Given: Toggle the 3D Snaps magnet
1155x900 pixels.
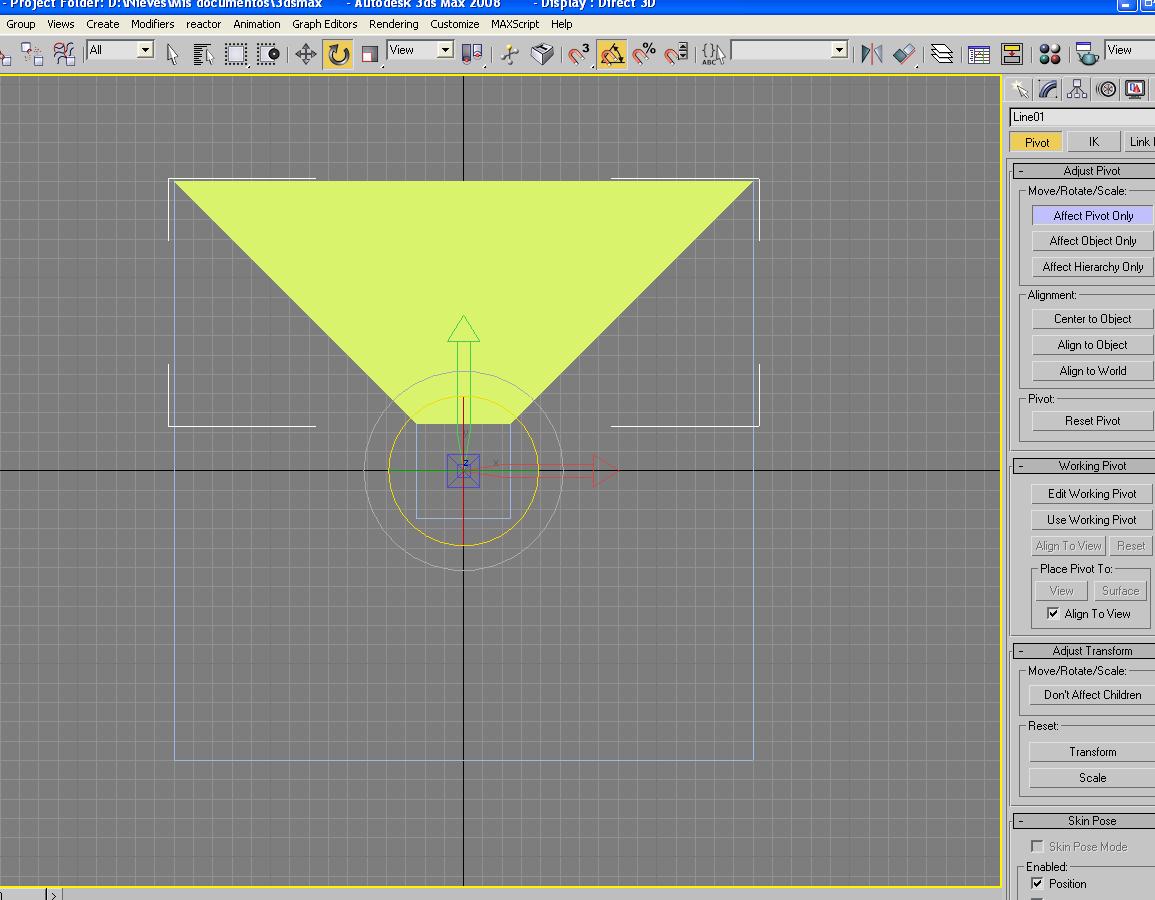Looking at the screenshot, I should pos(579,54).
